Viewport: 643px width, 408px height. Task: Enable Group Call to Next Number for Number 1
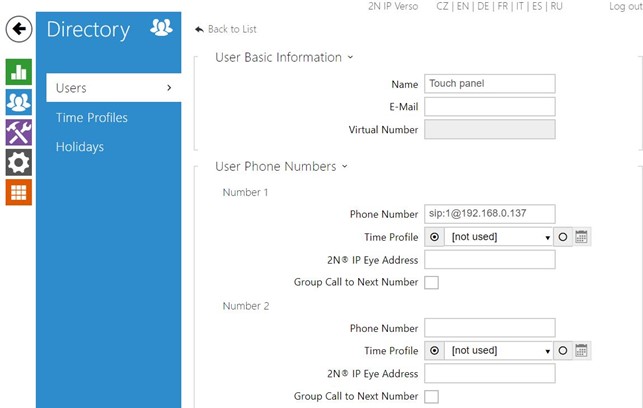coord(431,283)
